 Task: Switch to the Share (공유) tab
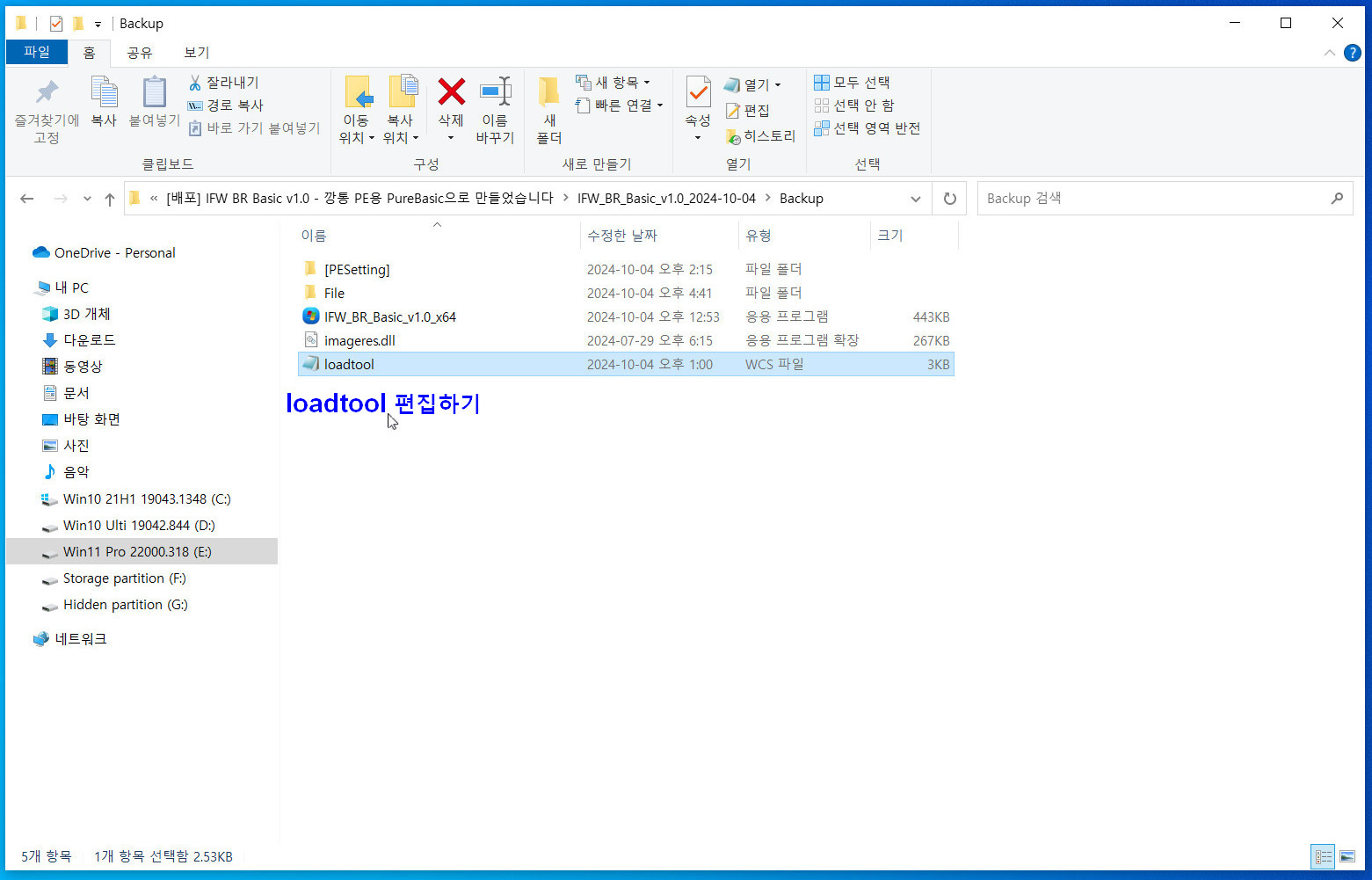click(x=140, y=53)
